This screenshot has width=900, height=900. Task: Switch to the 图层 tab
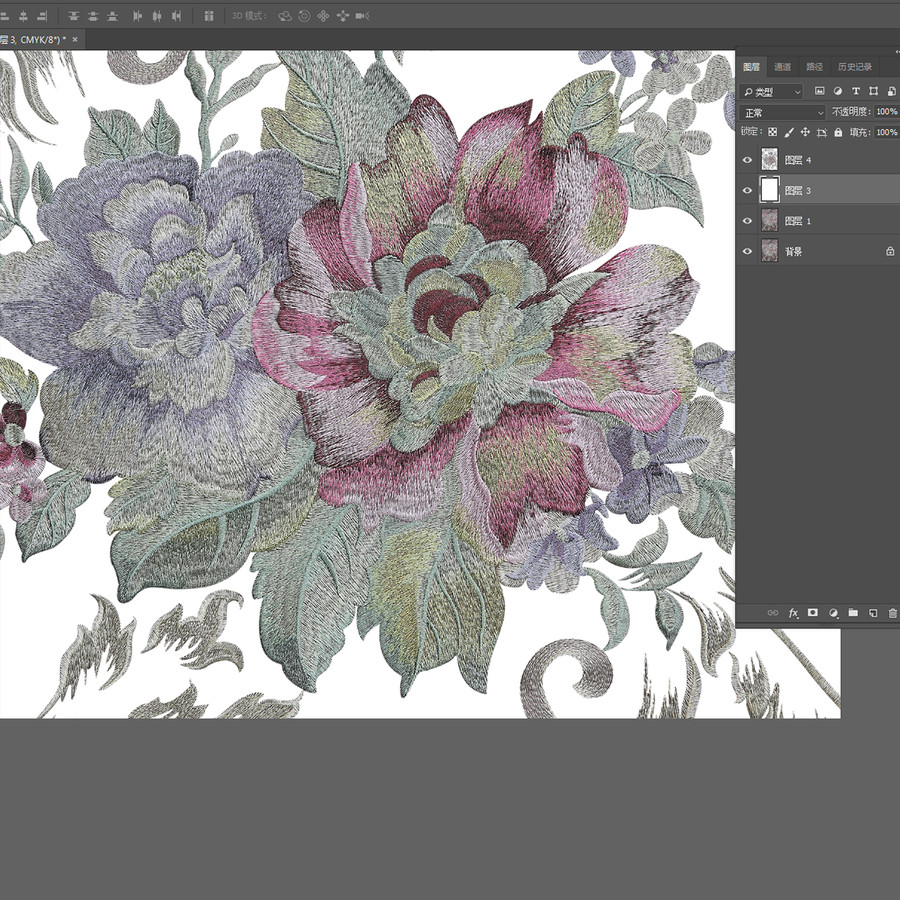click(x=751, y=67)
